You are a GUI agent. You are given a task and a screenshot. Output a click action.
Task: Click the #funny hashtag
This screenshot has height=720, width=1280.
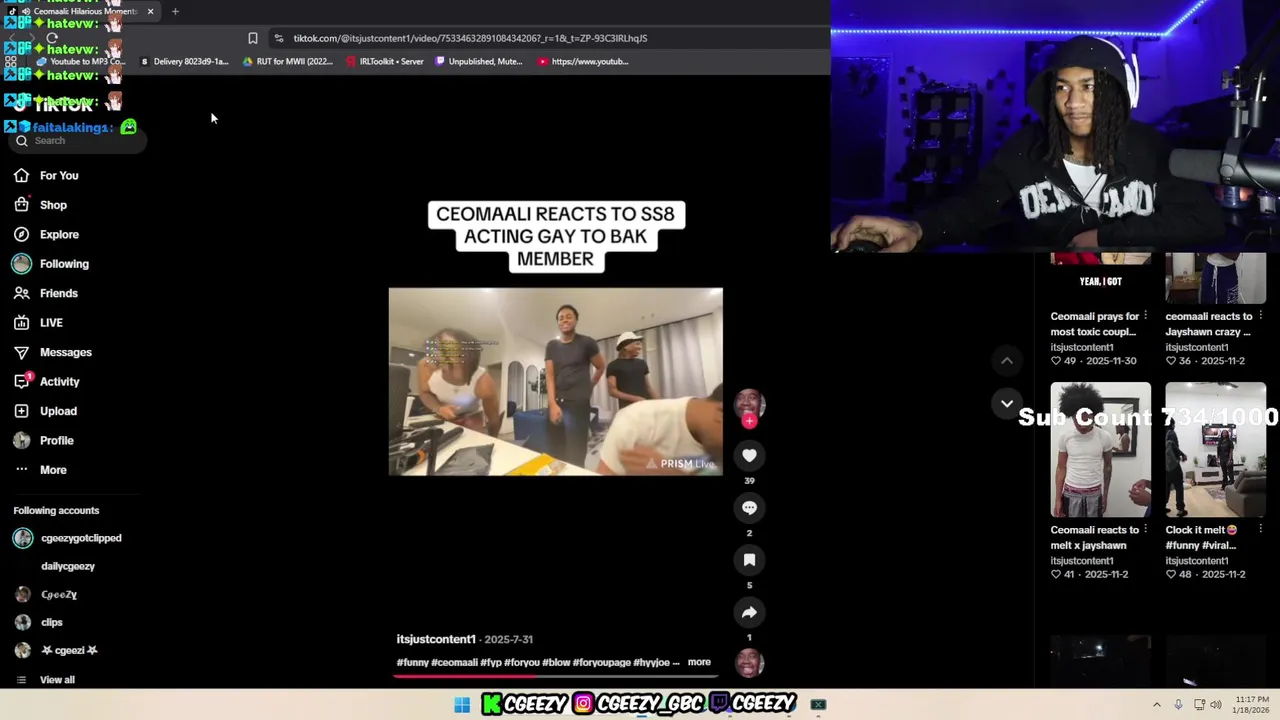coord(412,662)
